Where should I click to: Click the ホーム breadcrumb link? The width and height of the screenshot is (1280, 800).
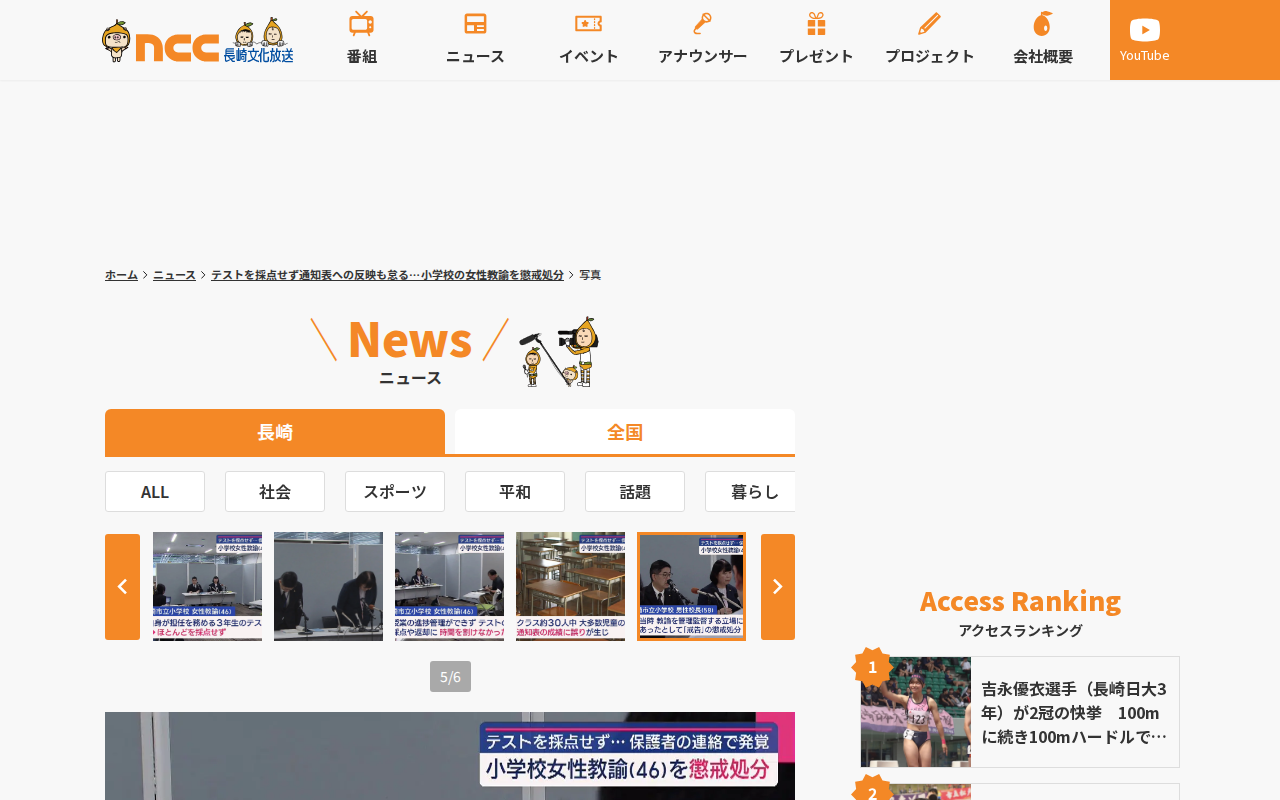coord(121,275)
